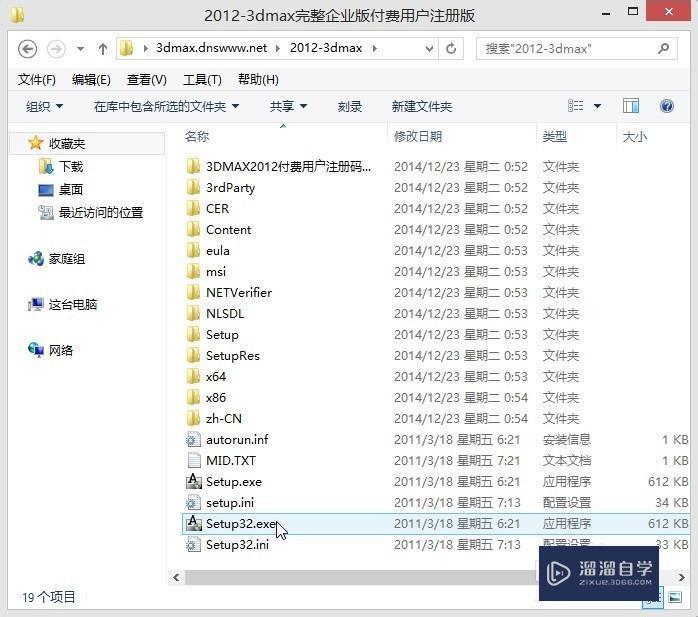Select the 3DMAX2012付费用户注册码 folder icon

[193, 166]
